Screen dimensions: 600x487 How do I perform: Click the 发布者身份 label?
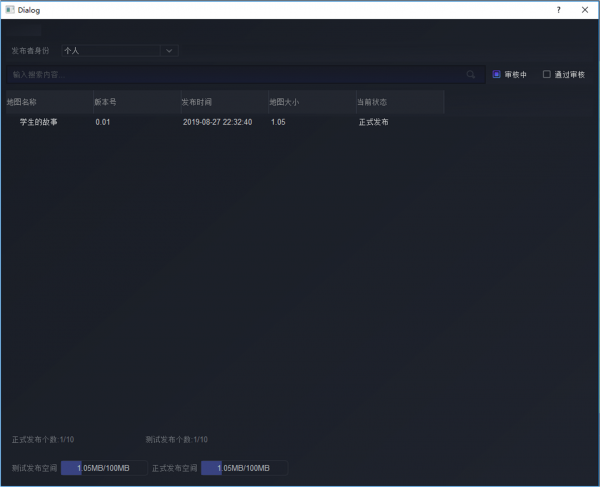(30, 50)
